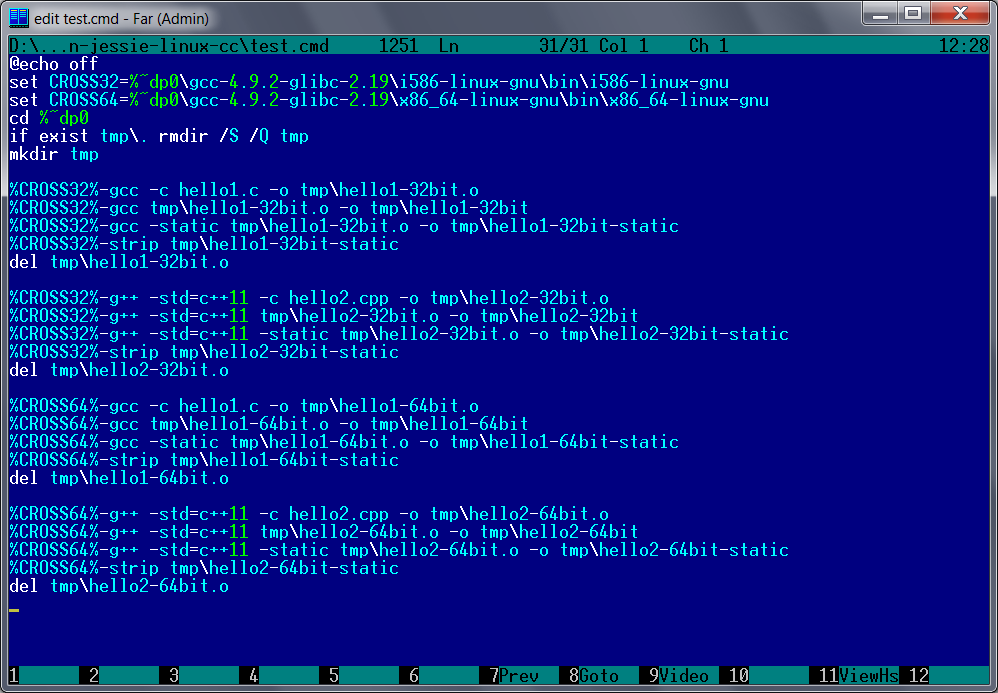Click function key 7 Prev
This screenshot has height=693, width=998.
click(513, 675)
